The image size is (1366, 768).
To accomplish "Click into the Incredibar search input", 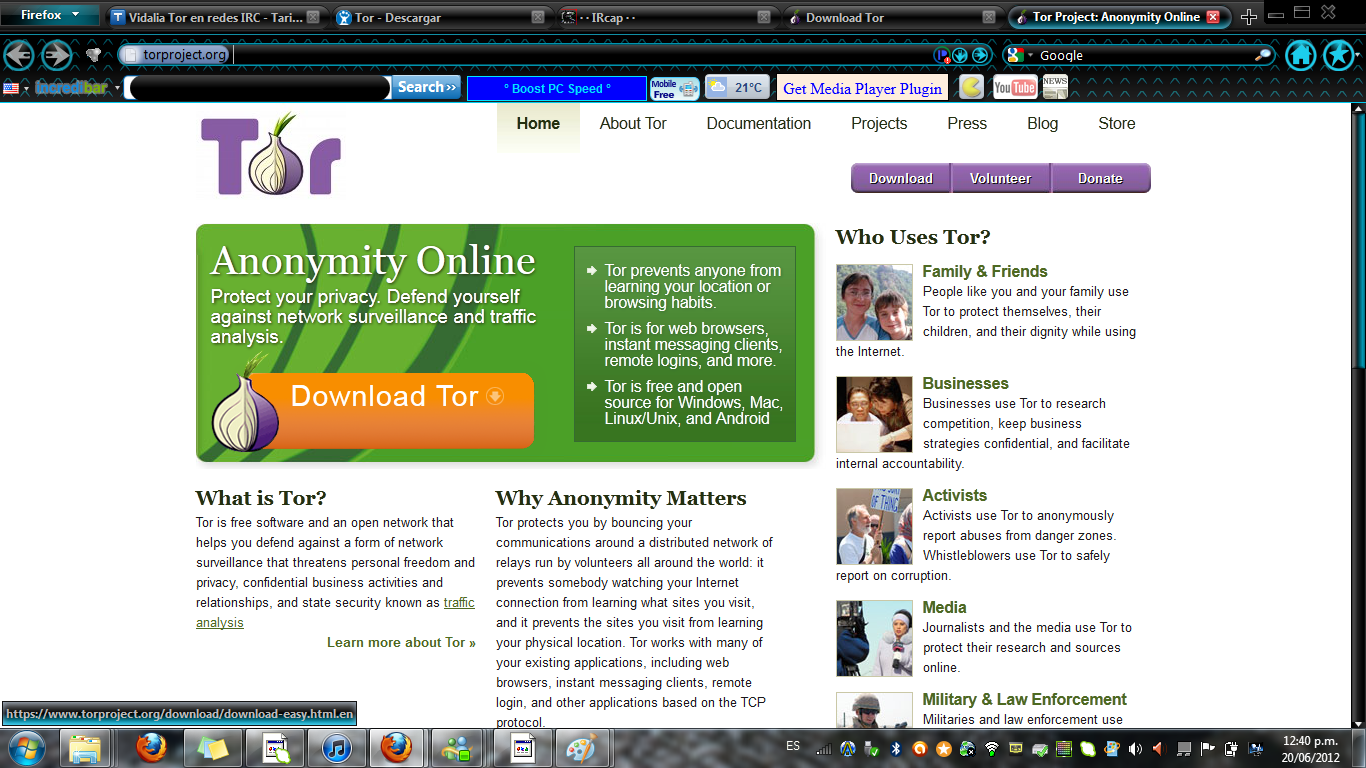I will (x=258, y=88).
